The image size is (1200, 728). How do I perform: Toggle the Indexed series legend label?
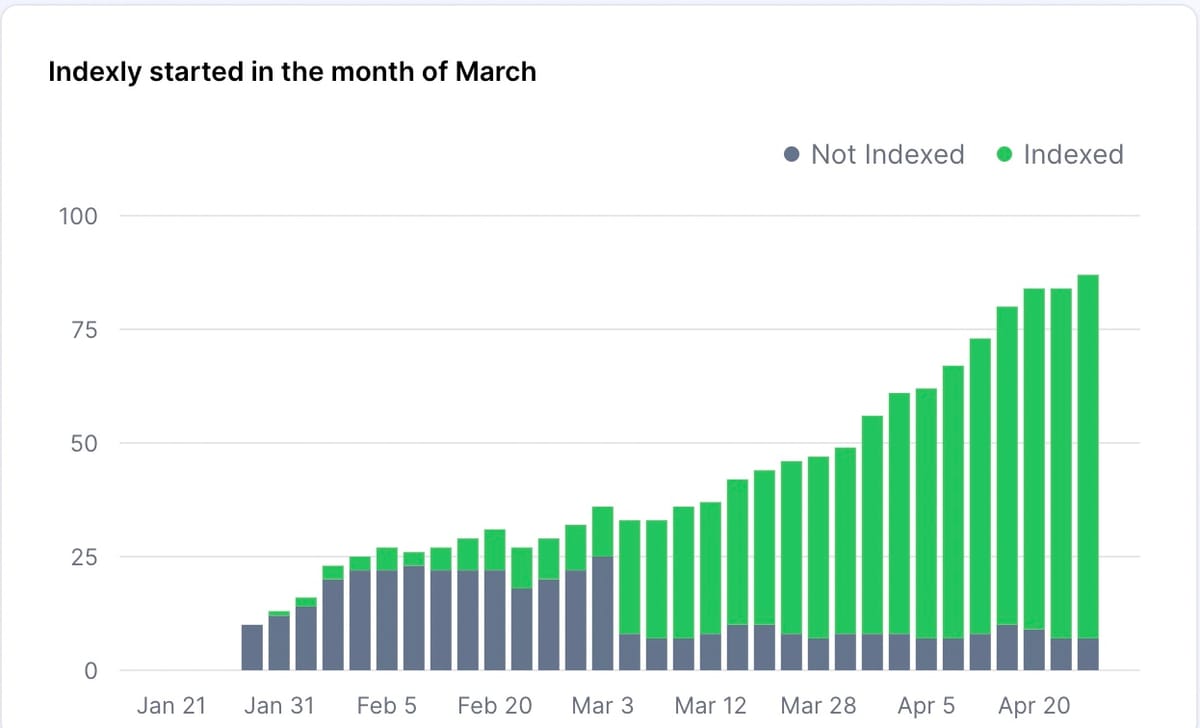click(x=1073, y=155)
